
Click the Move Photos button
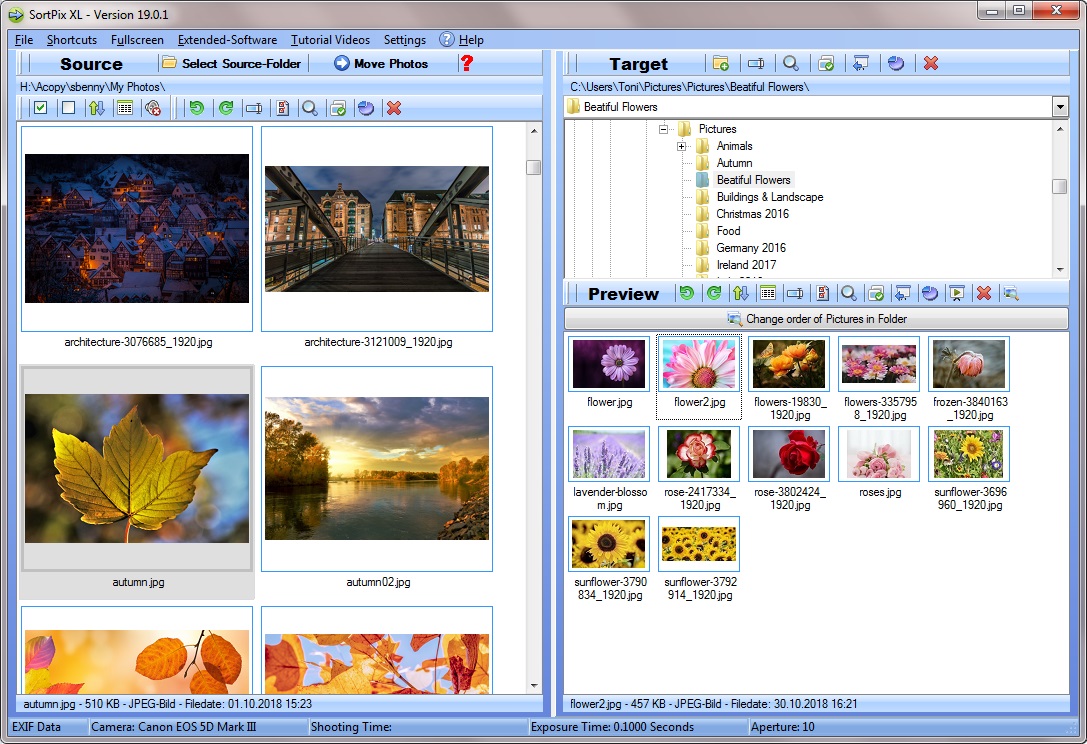point(381,63)
